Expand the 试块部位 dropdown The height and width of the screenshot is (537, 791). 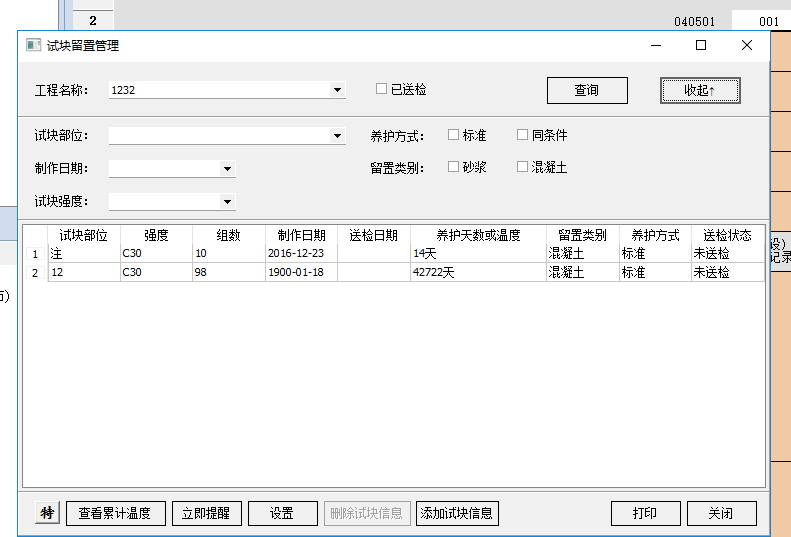(x=337, y=136)
